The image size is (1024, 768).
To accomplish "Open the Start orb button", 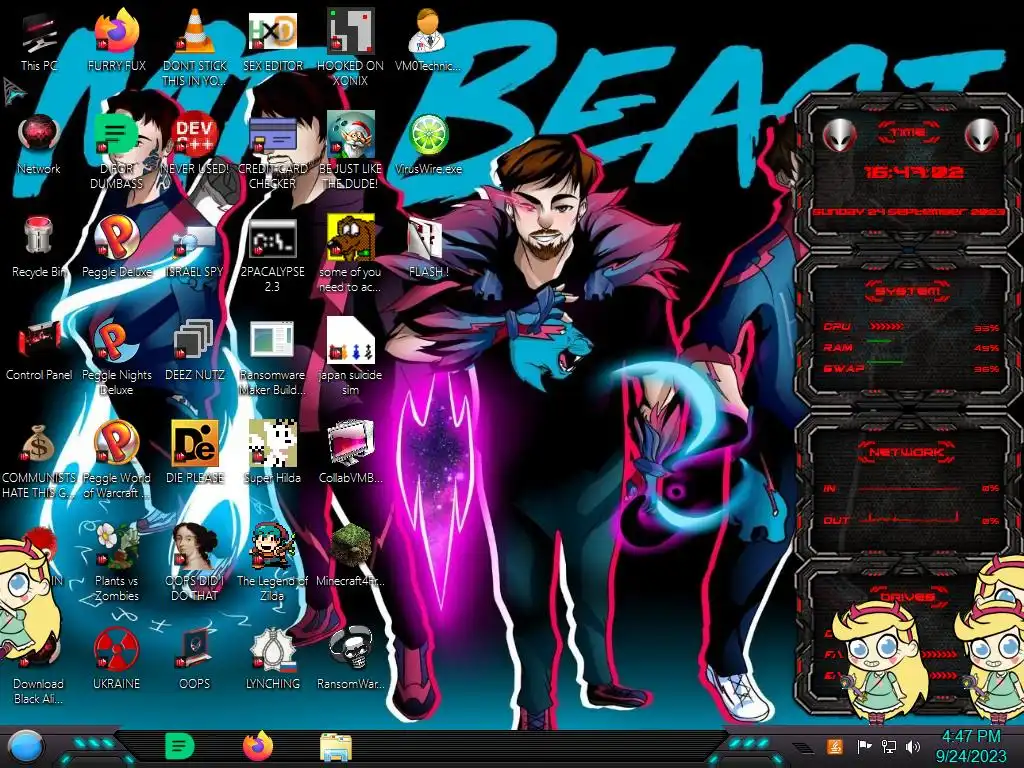I will [x=25, y=746].
